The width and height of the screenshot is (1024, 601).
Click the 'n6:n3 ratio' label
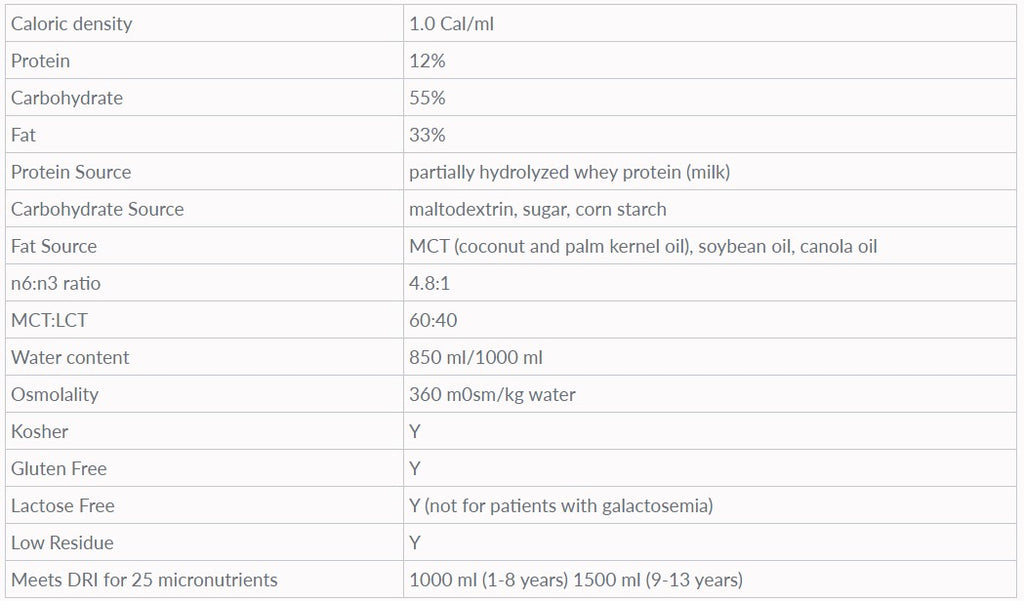tap(56, 283)
